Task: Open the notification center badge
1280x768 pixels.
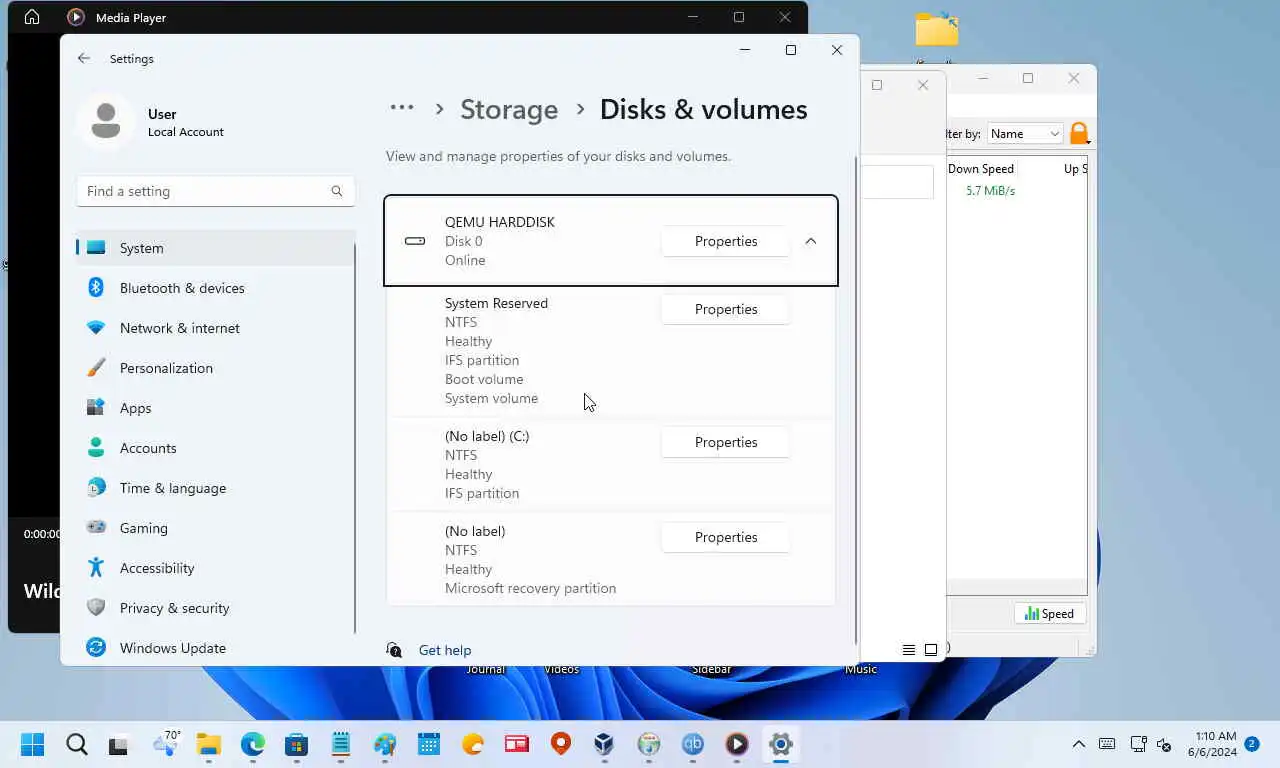Action: tap(1252, 744)
